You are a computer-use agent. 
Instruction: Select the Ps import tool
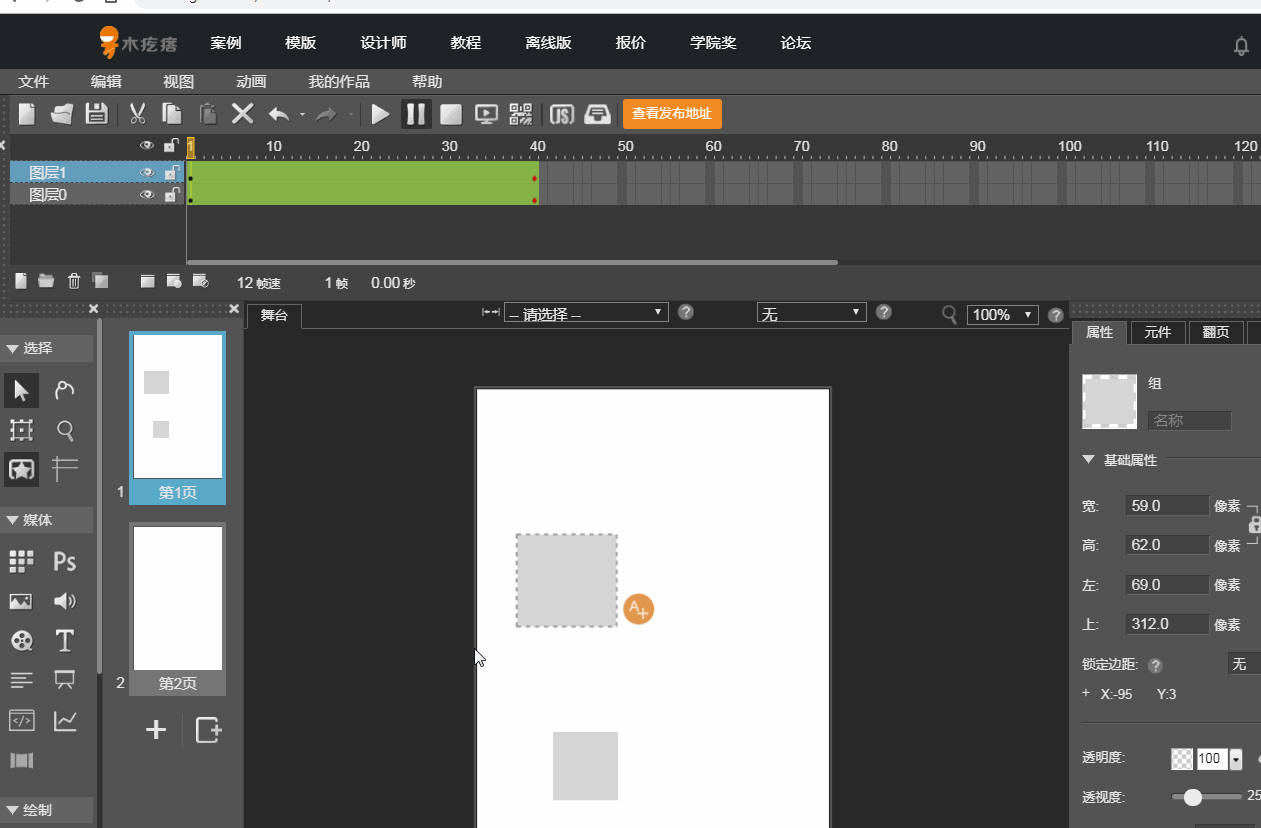click(65, 561)
